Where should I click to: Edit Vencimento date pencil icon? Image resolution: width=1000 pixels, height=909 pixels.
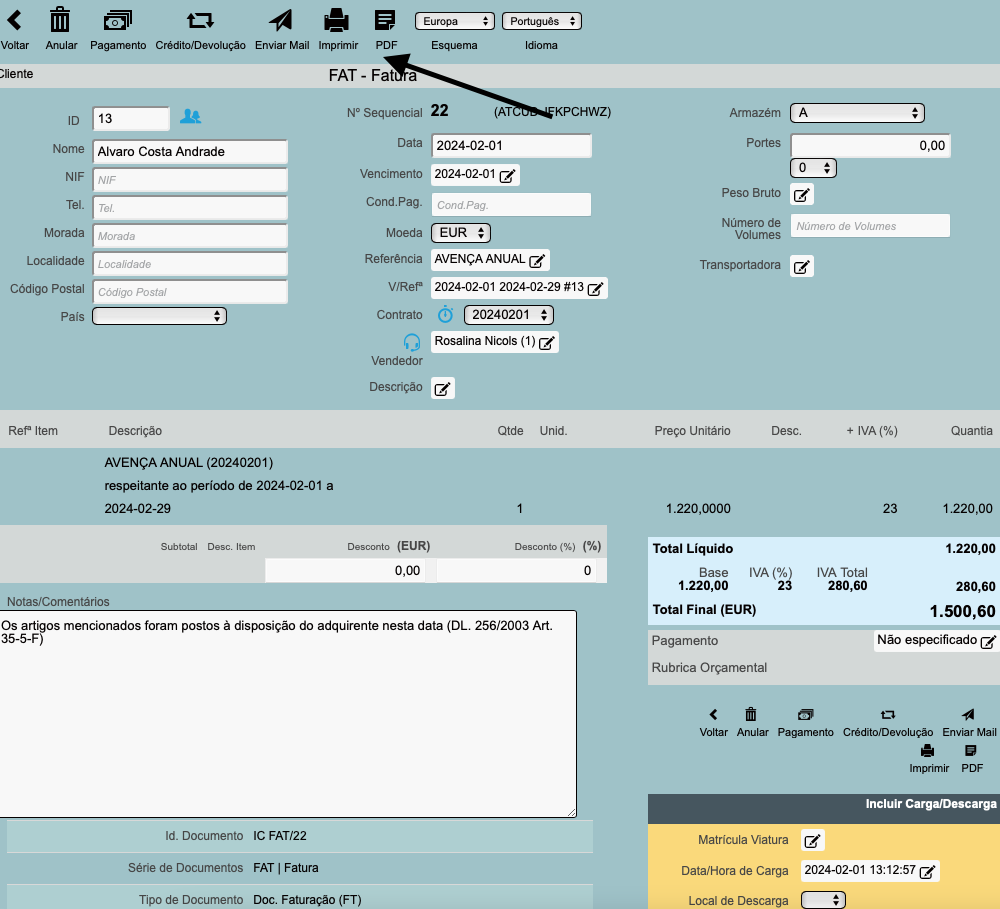[507, 176]
